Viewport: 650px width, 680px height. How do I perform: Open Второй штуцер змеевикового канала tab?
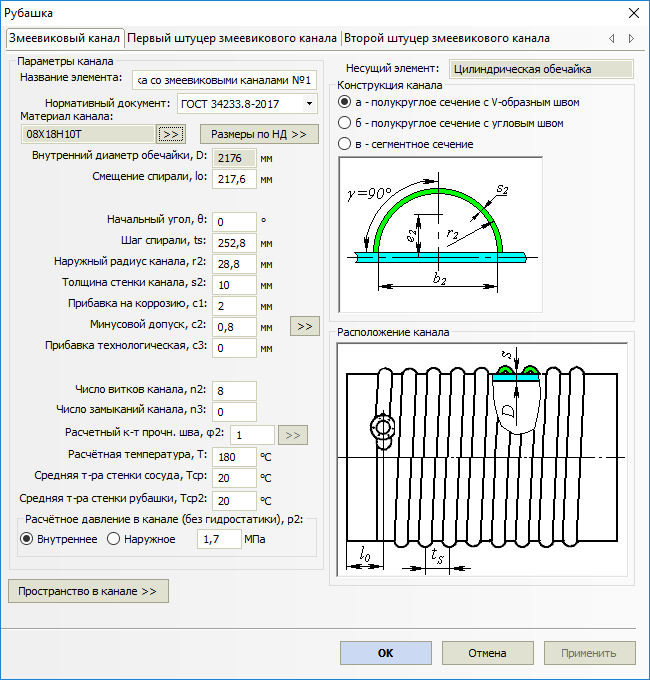click(x=447, y=38)
